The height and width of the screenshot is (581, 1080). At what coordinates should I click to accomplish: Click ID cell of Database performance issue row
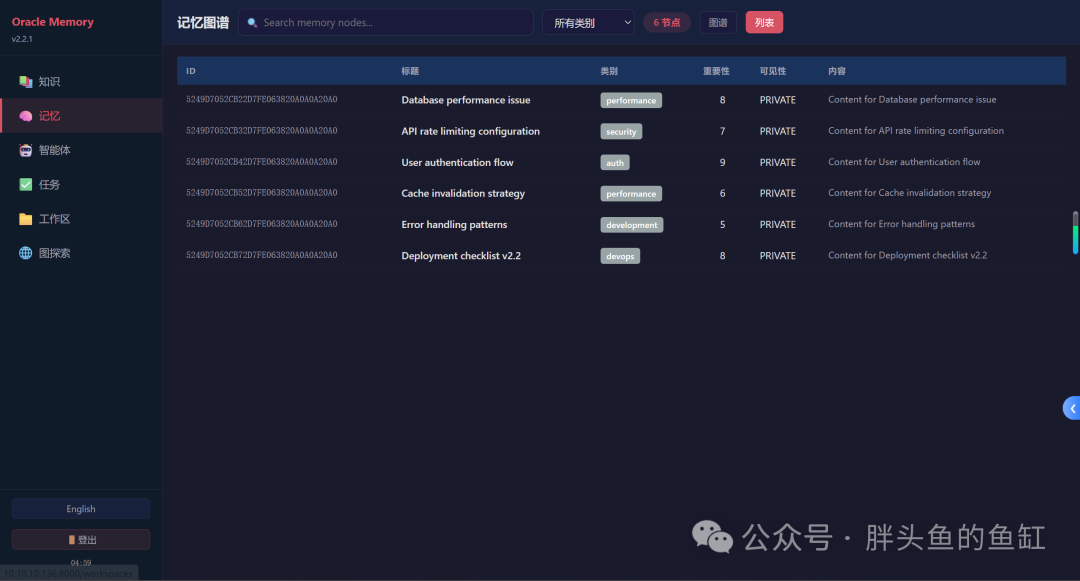point(262,100)
